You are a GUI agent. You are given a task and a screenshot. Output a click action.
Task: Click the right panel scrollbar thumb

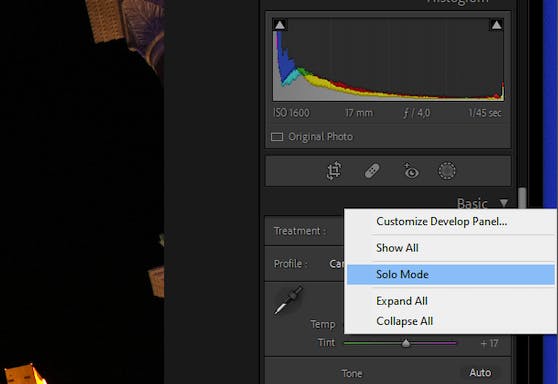click(522, 198)
